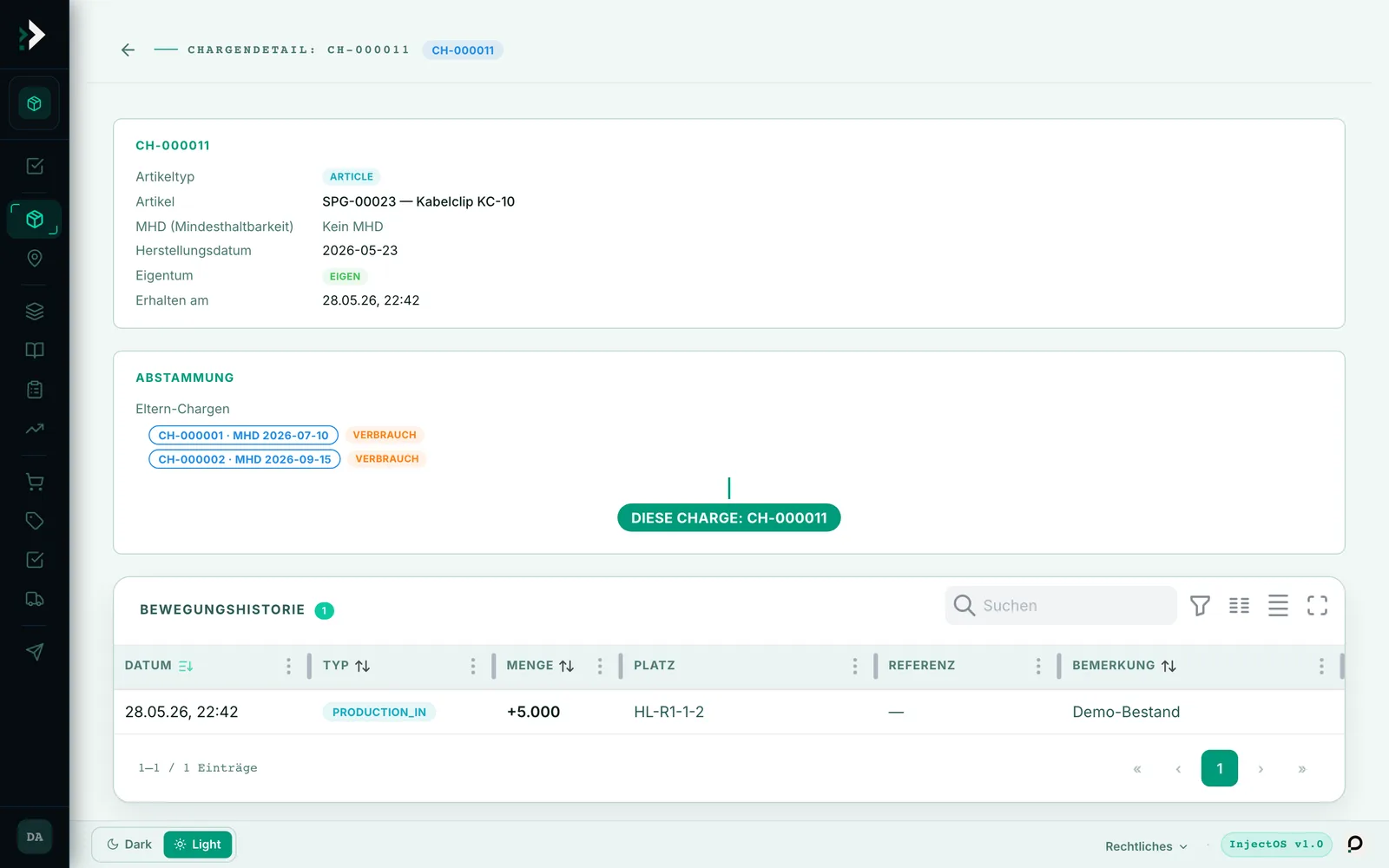Open Datum column options menu
This screenshot has height=868, width=1389.
(288, 666)
